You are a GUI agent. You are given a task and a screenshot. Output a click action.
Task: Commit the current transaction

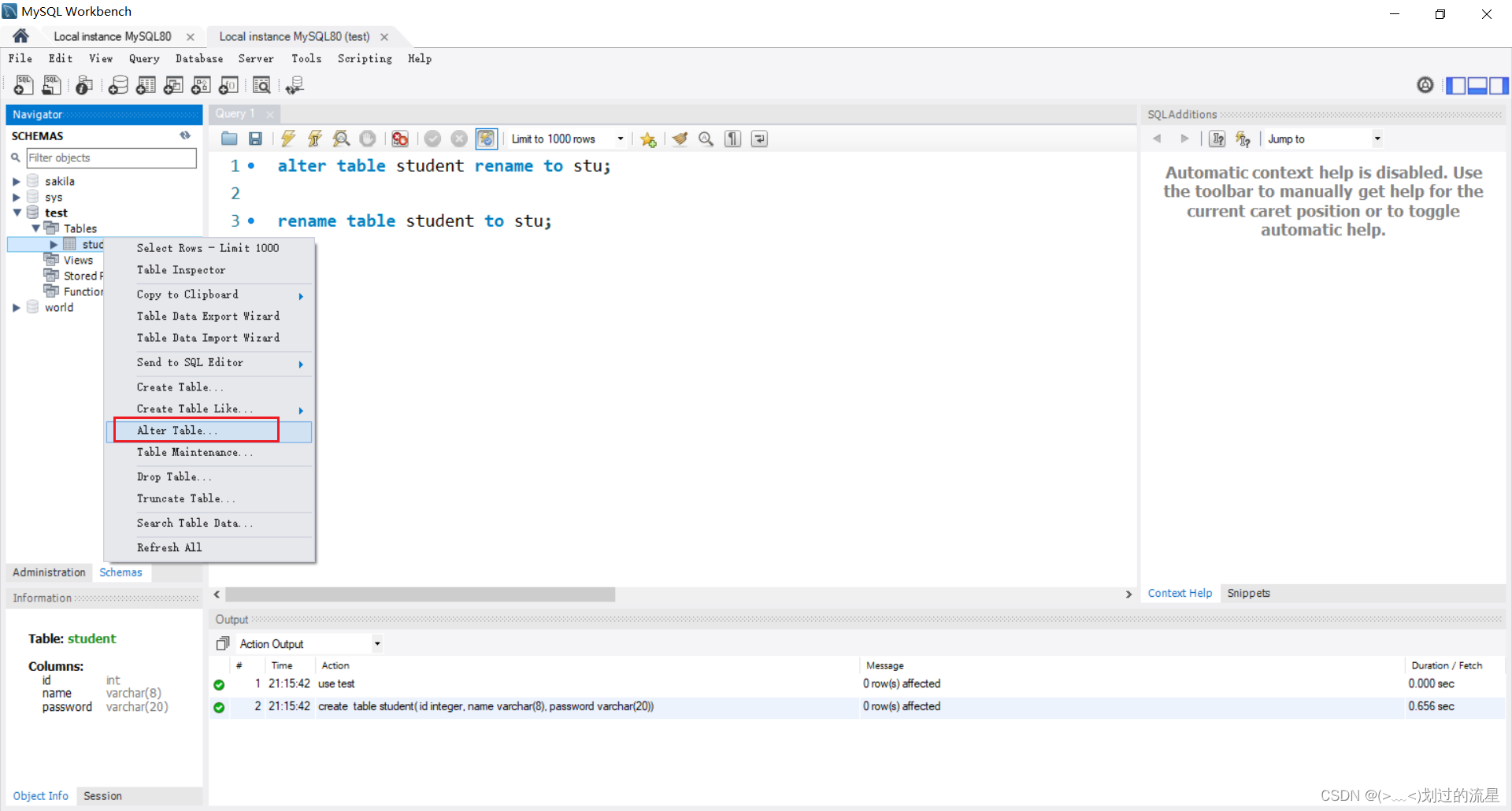pyautogui.click(x=432, y=139)
